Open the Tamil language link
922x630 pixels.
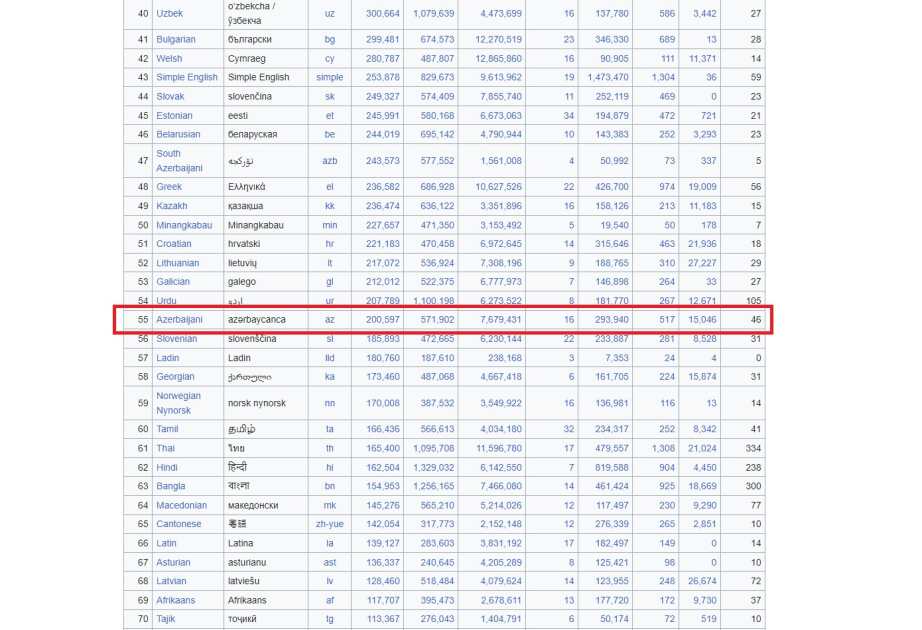[x=167, y=429]
